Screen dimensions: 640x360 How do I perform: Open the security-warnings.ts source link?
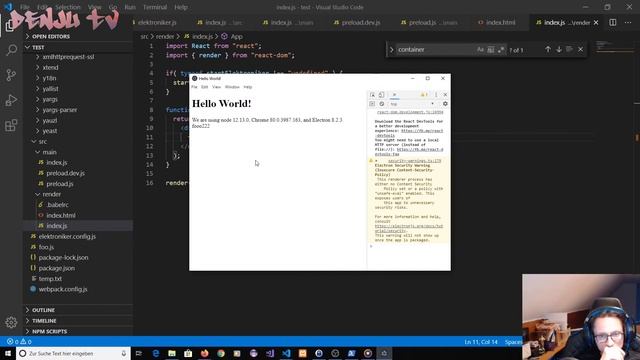click(414, 161)
